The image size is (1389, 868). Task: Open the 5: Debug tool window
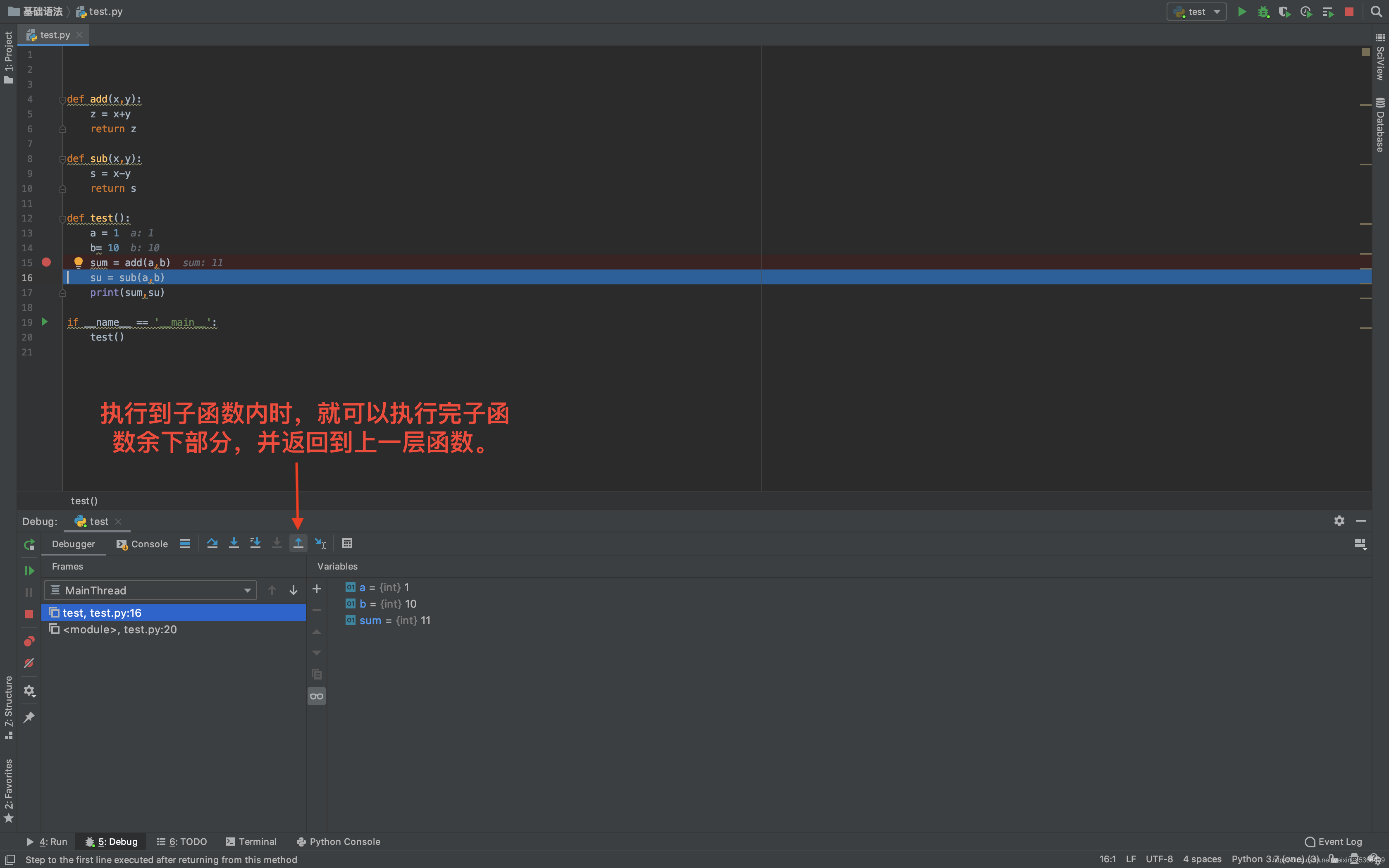point(111,842)
